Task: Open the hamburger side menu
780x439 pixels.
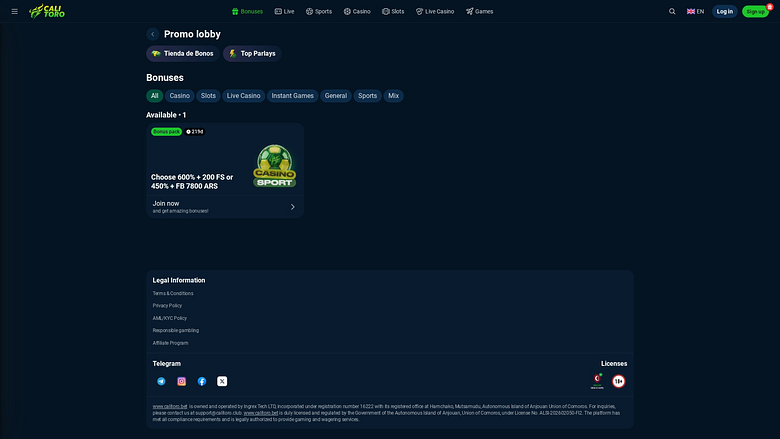Action: click(14, 11)
